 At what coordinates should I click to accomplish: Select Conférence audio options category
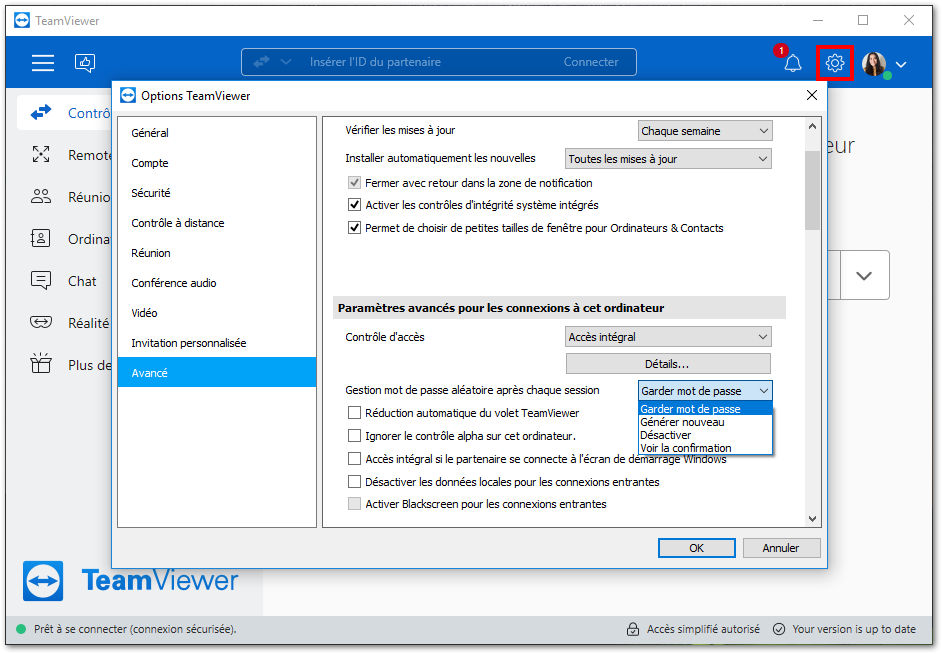[x=217, y=283]
